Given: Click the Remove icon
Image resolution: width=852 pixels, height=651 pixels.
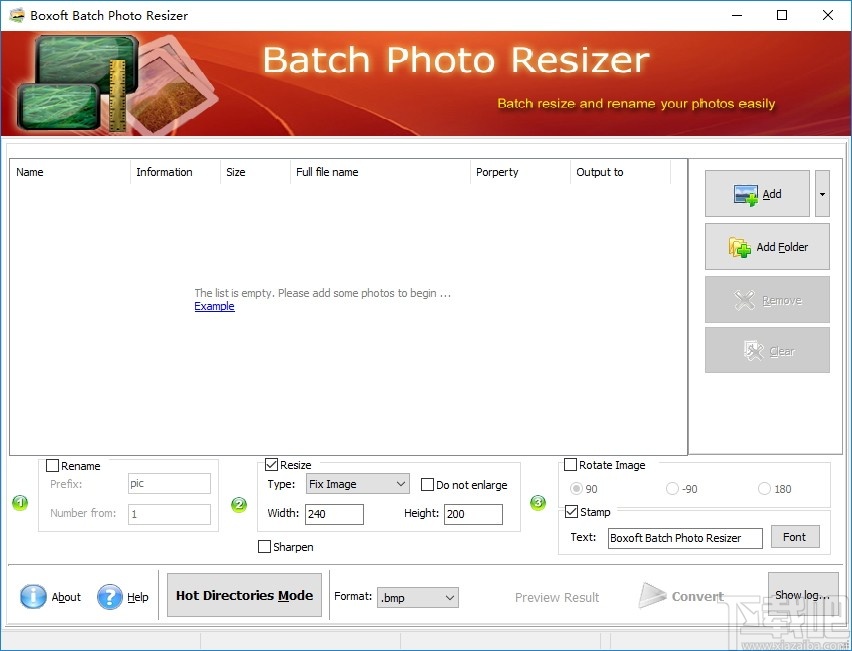Looking at the screenshot, I should [745, 299].
